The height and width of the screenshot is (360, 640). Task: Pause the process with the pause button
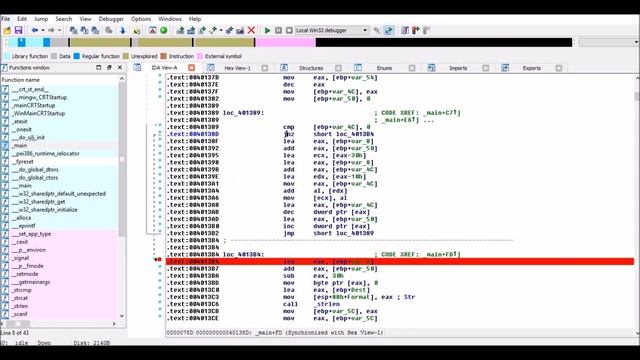[278, 30]
